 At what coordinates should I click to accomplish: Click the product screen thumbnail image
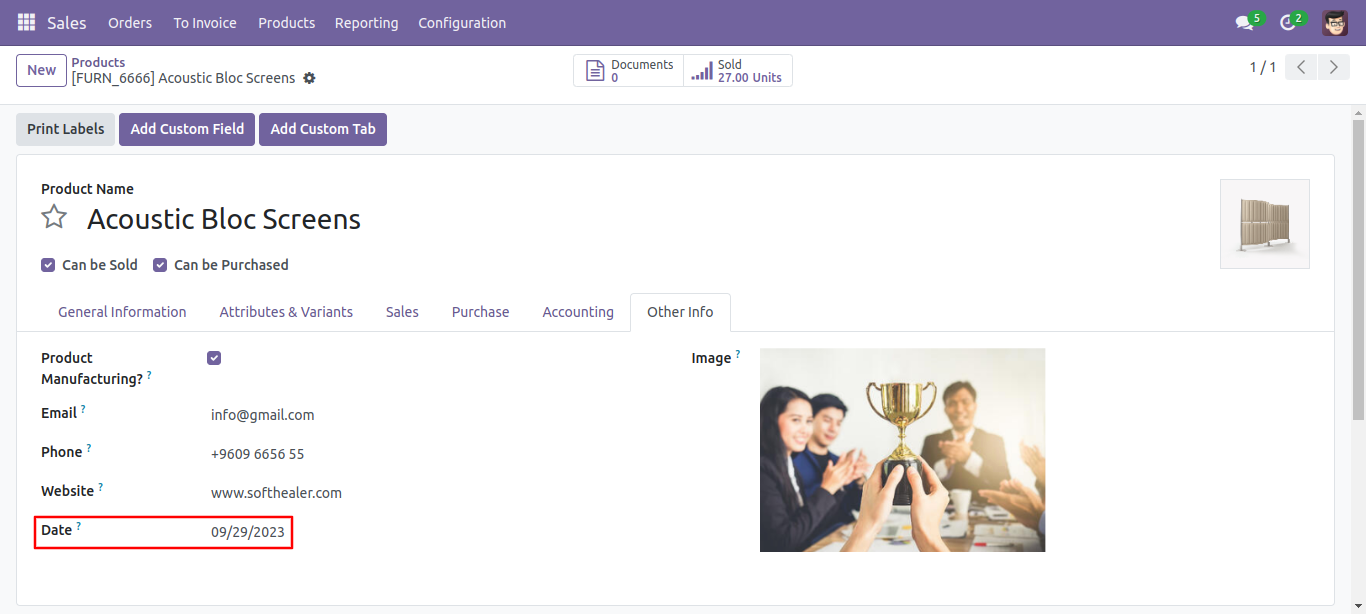click(x=1265, y=224)
